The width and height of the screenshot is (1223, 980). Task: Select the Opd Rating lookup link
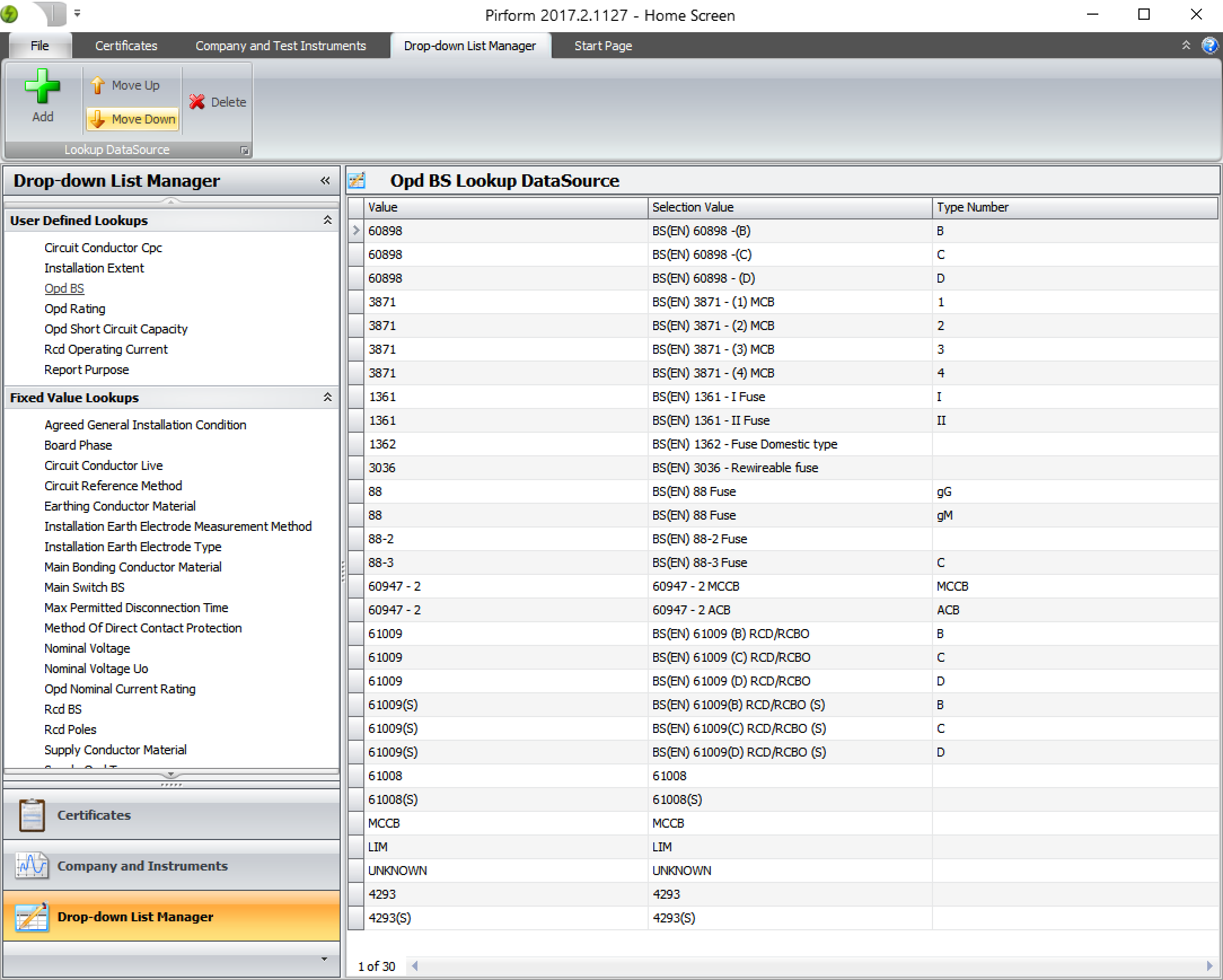click(x=75, y=309)
